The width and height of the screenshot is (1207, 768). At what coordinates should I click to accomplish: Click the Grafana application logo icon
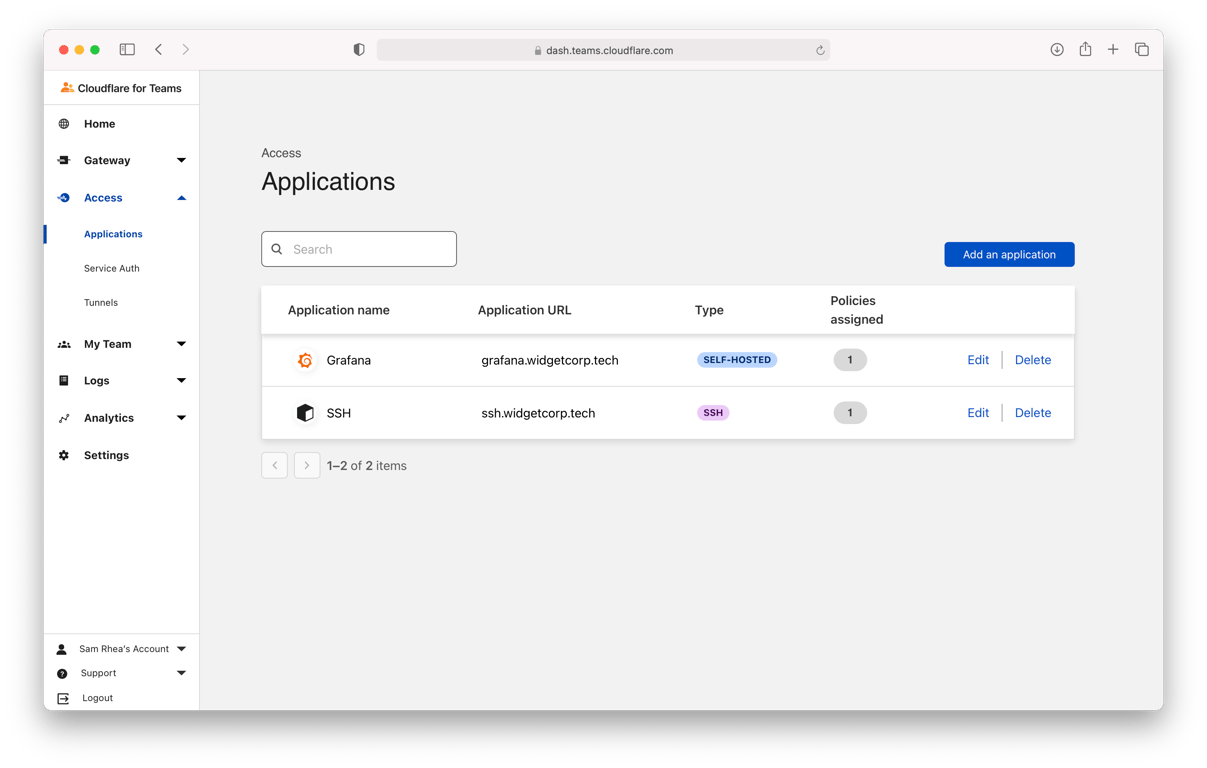305,360
